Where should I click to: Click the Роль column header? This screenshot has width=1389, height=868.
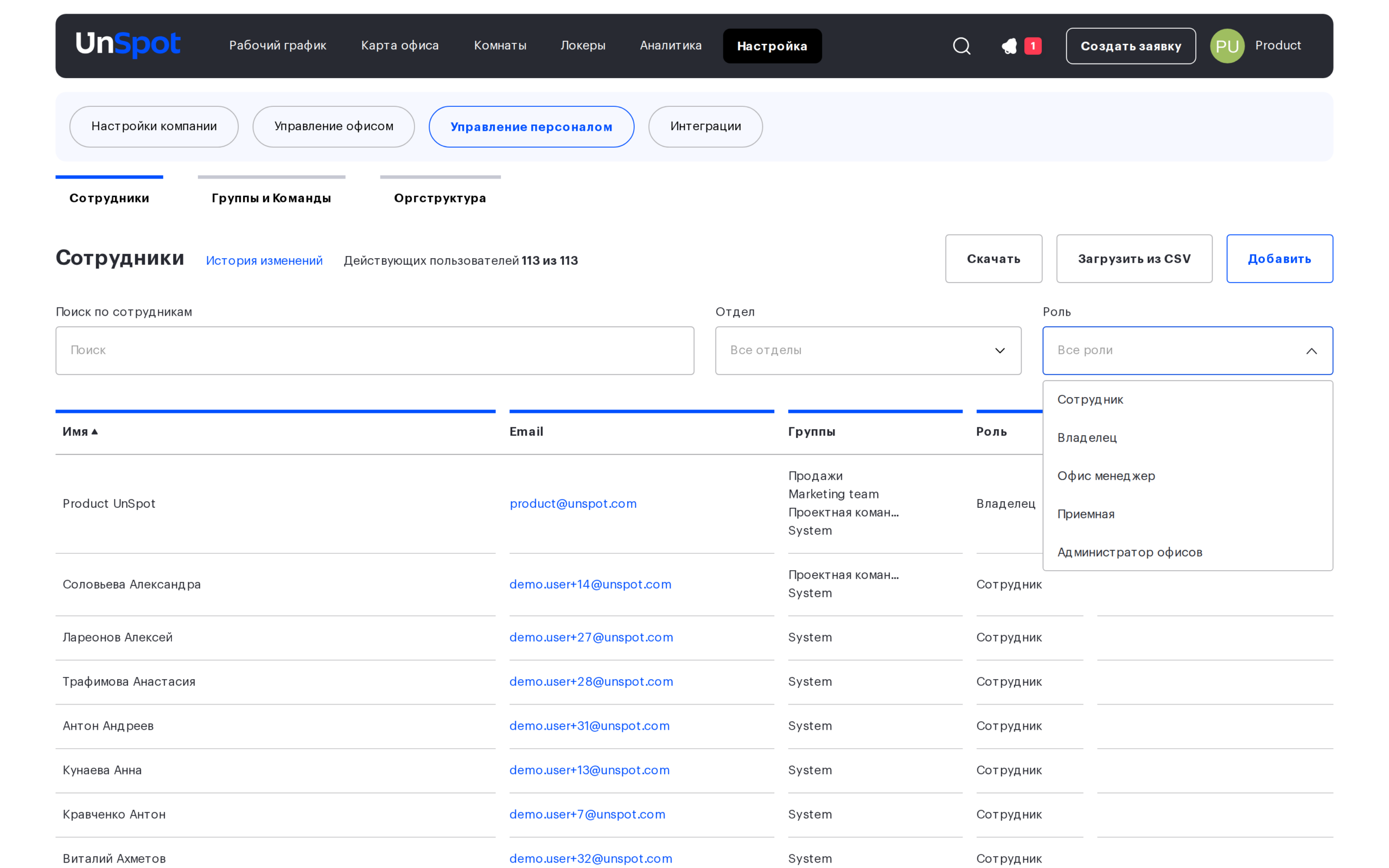[991, 432]
